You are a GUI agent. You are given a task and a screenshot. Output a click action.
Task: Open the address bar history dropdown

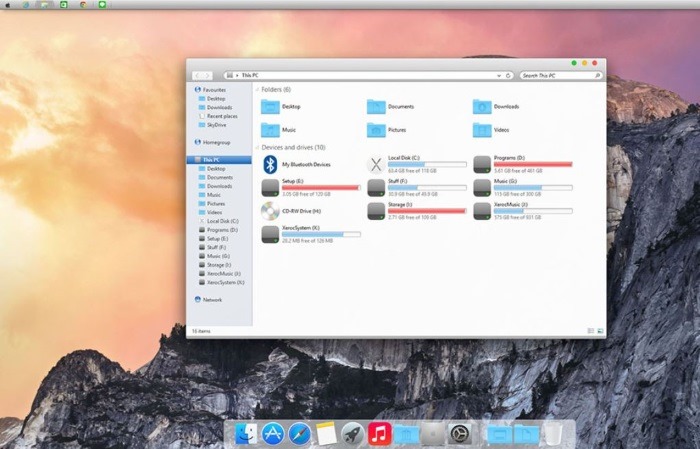coord(499,75)
